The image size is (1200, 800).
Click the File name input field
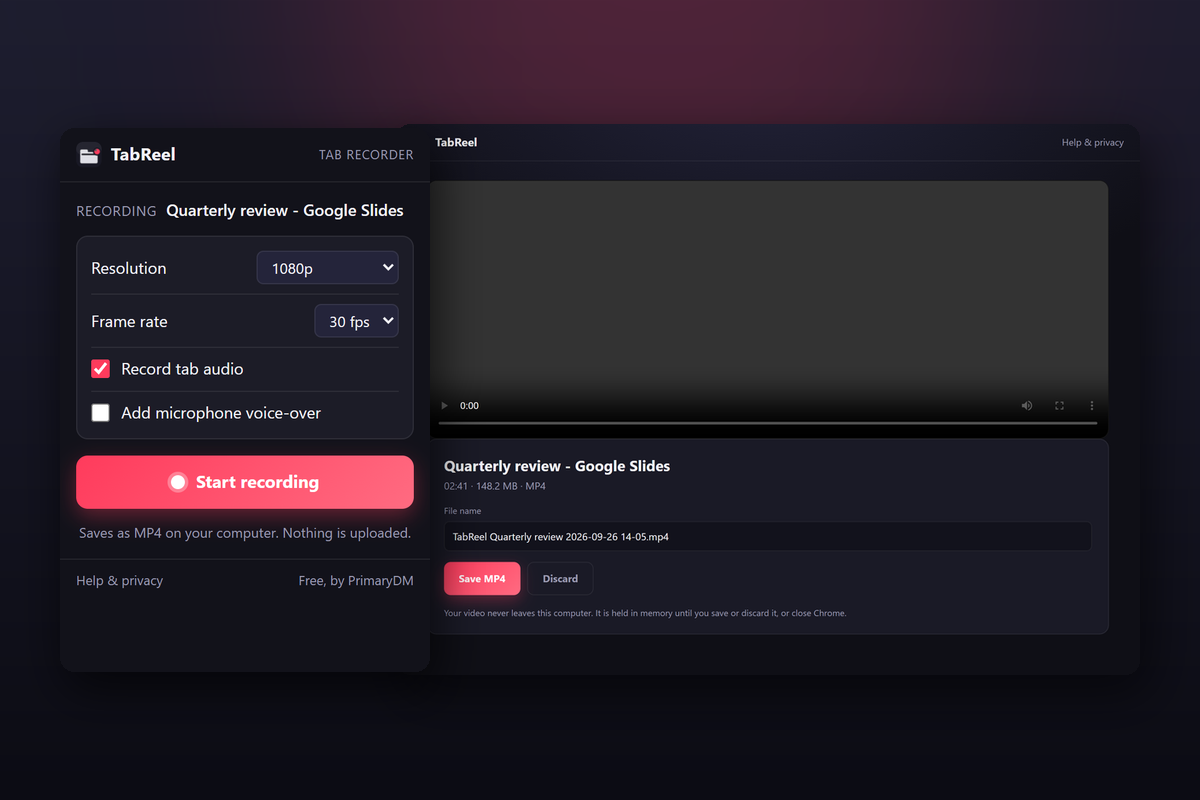(768, 537)
